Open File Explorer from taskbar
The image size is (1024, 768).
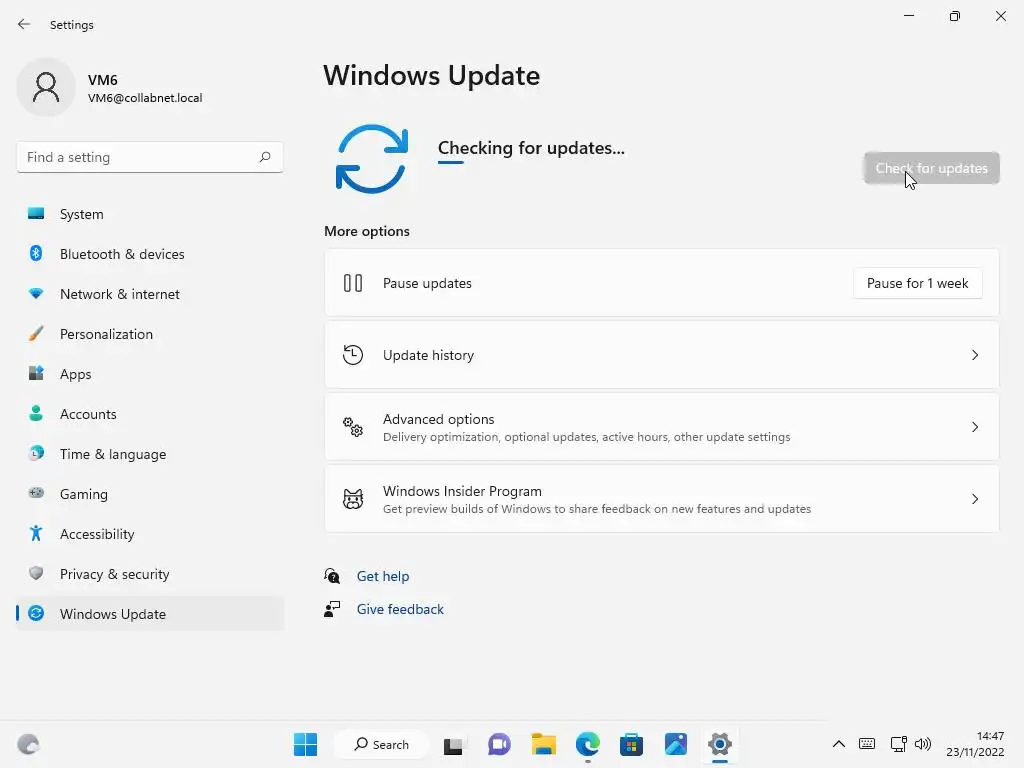(543, 744)
